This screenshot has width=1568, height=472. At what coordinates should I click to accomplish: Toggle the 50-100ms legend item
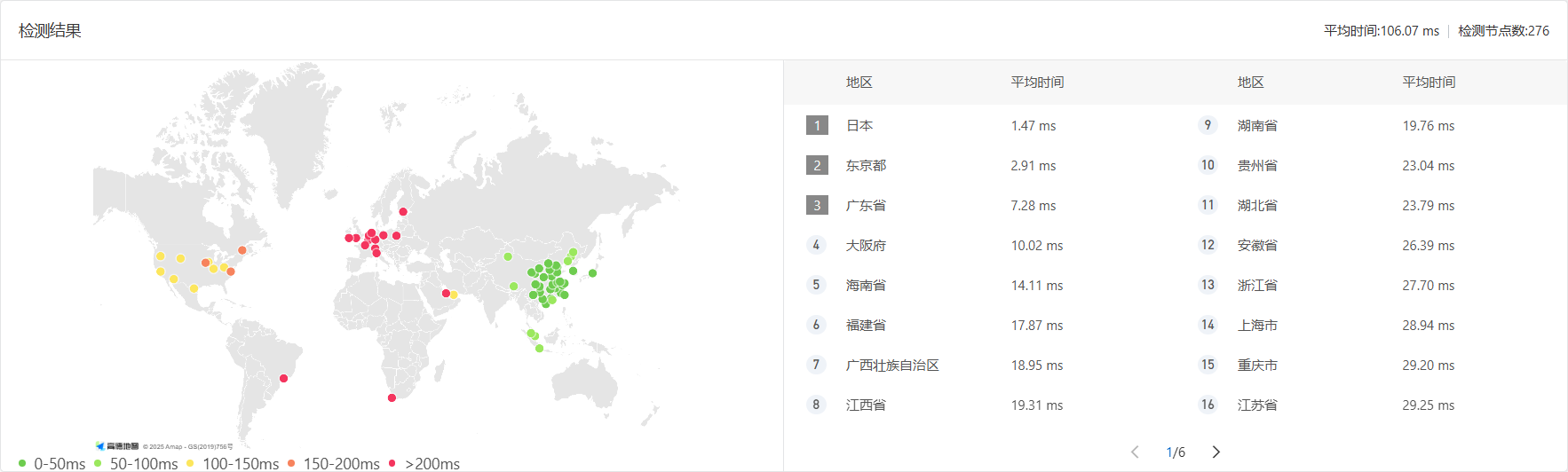[x=136, y=463]
